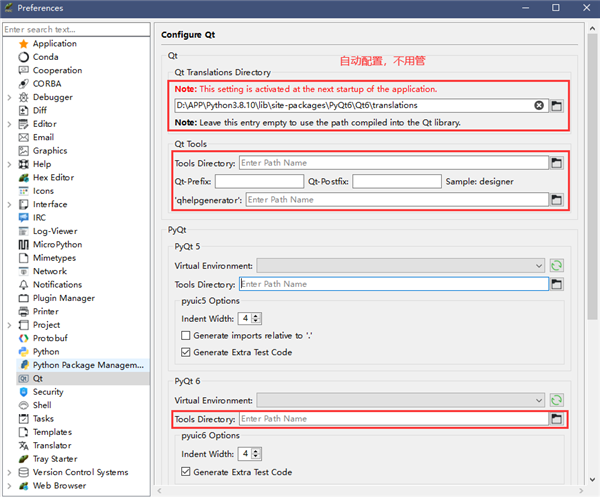Viewport: 600px width, 497px height.
Task: Open the Printer settings icon
Action: coord(24,311)
